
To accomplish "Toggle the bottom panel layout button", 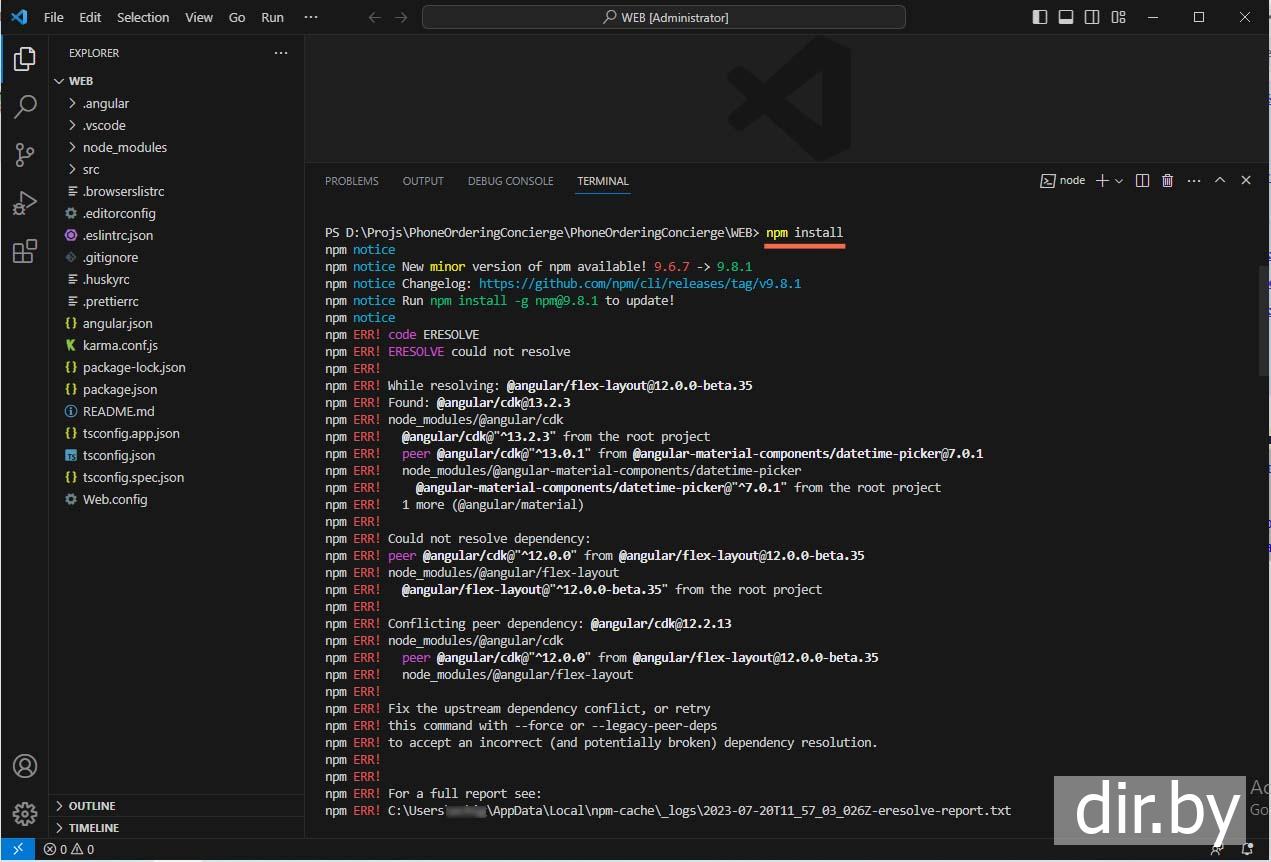I will [x=1066, y=17].
